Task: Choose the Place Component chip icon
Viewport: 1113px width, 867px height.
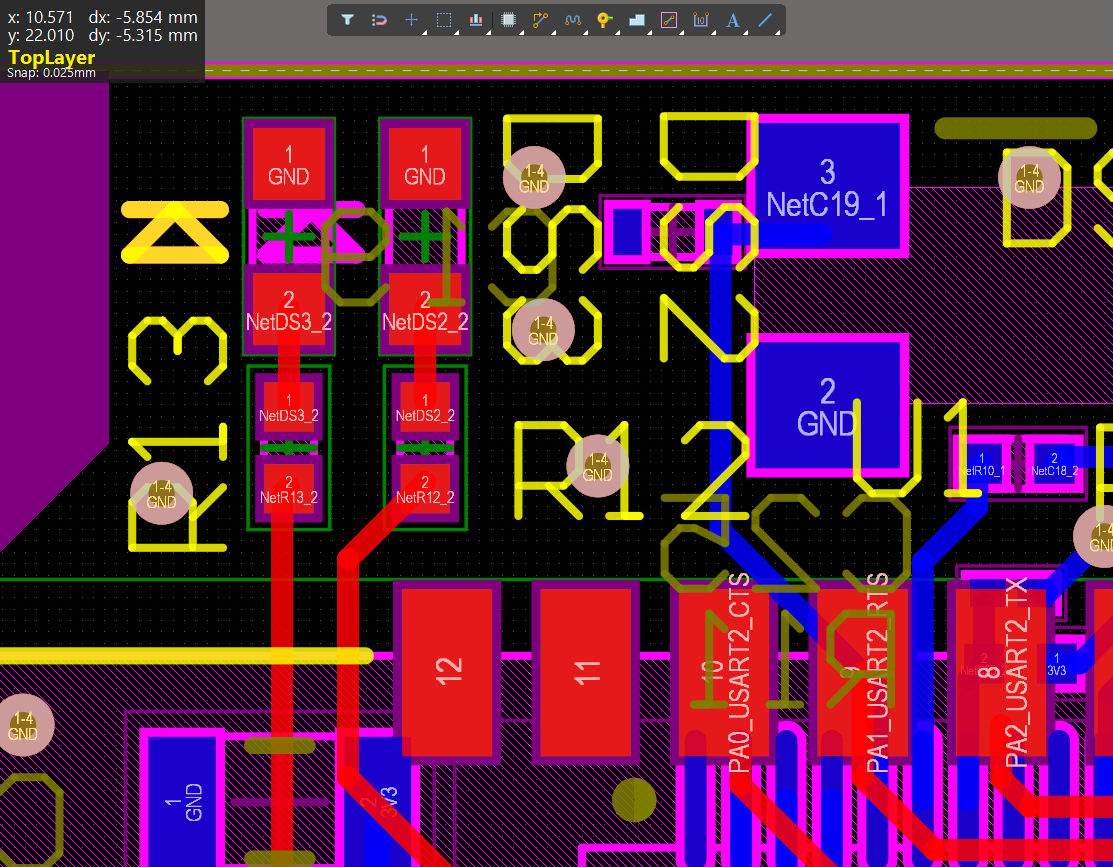Action: (508, 20)
